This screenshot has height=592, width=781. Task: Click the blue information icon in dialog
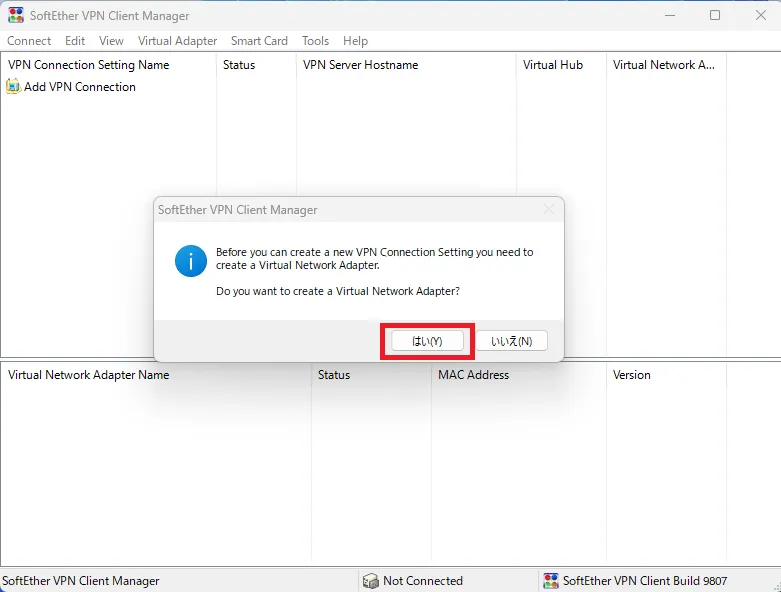pos(191,260)
